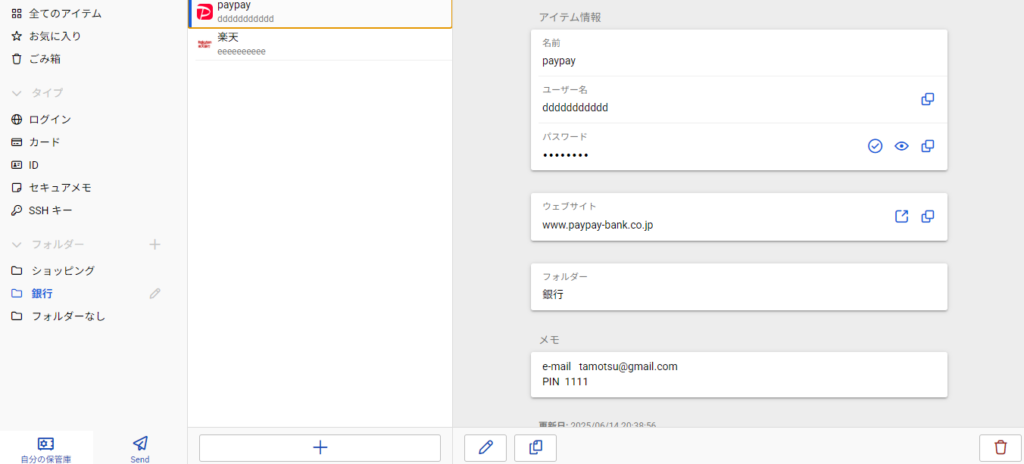Click the website www.paypay-bank.co.jp text
1024x464 pixels.
[598, 225]
